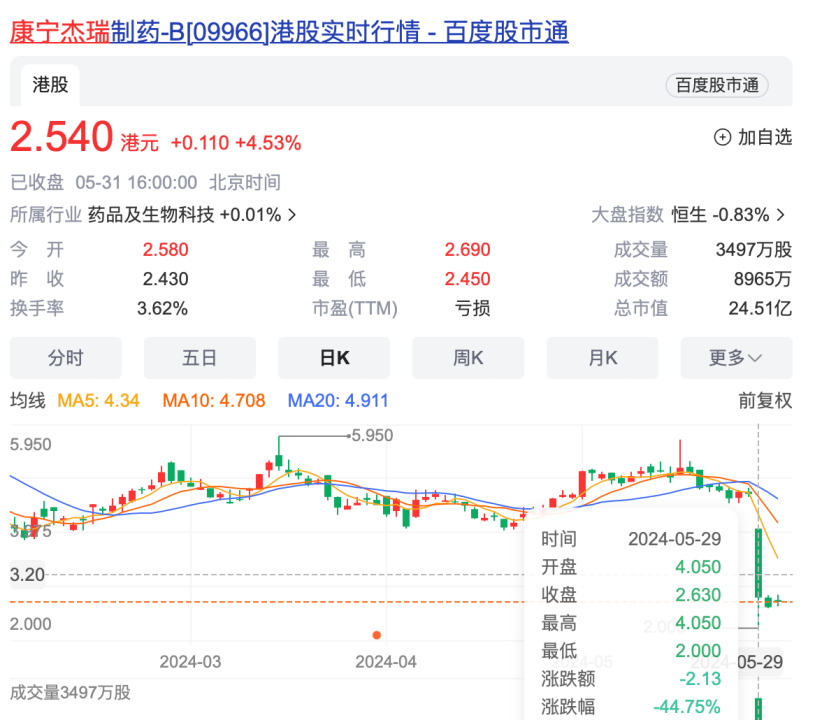The image size is (815, 720).
Task: Click the 市盈(TTM) value 亏损
Action: 472,309
